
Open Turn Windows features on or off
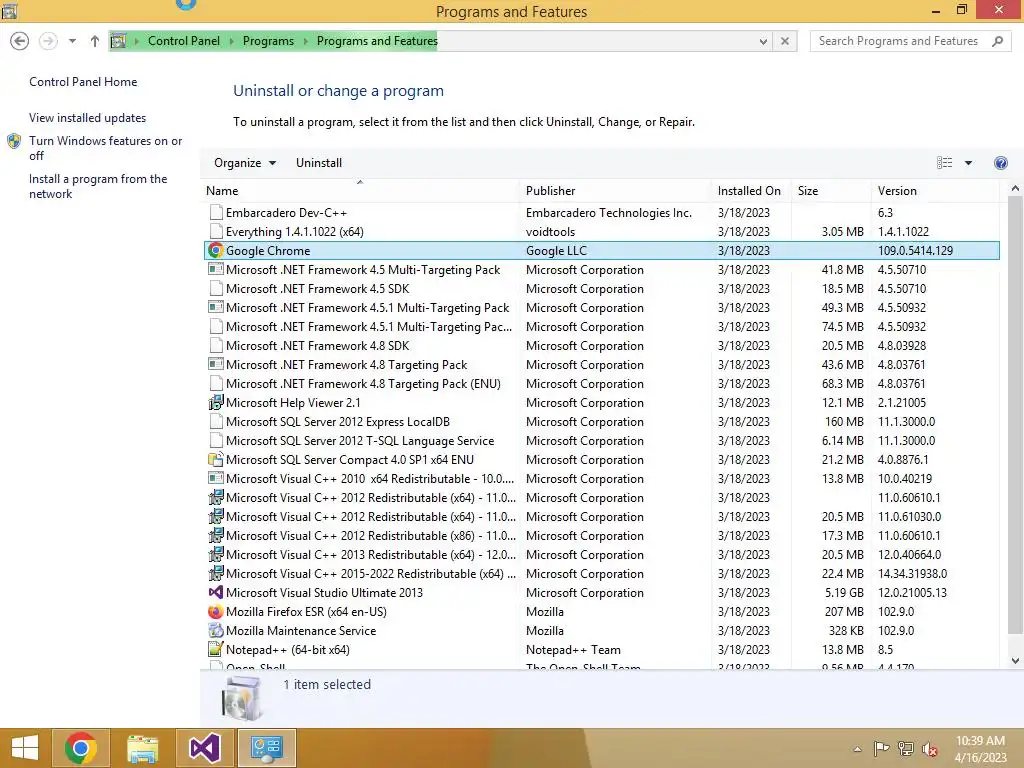coord(105,148)
